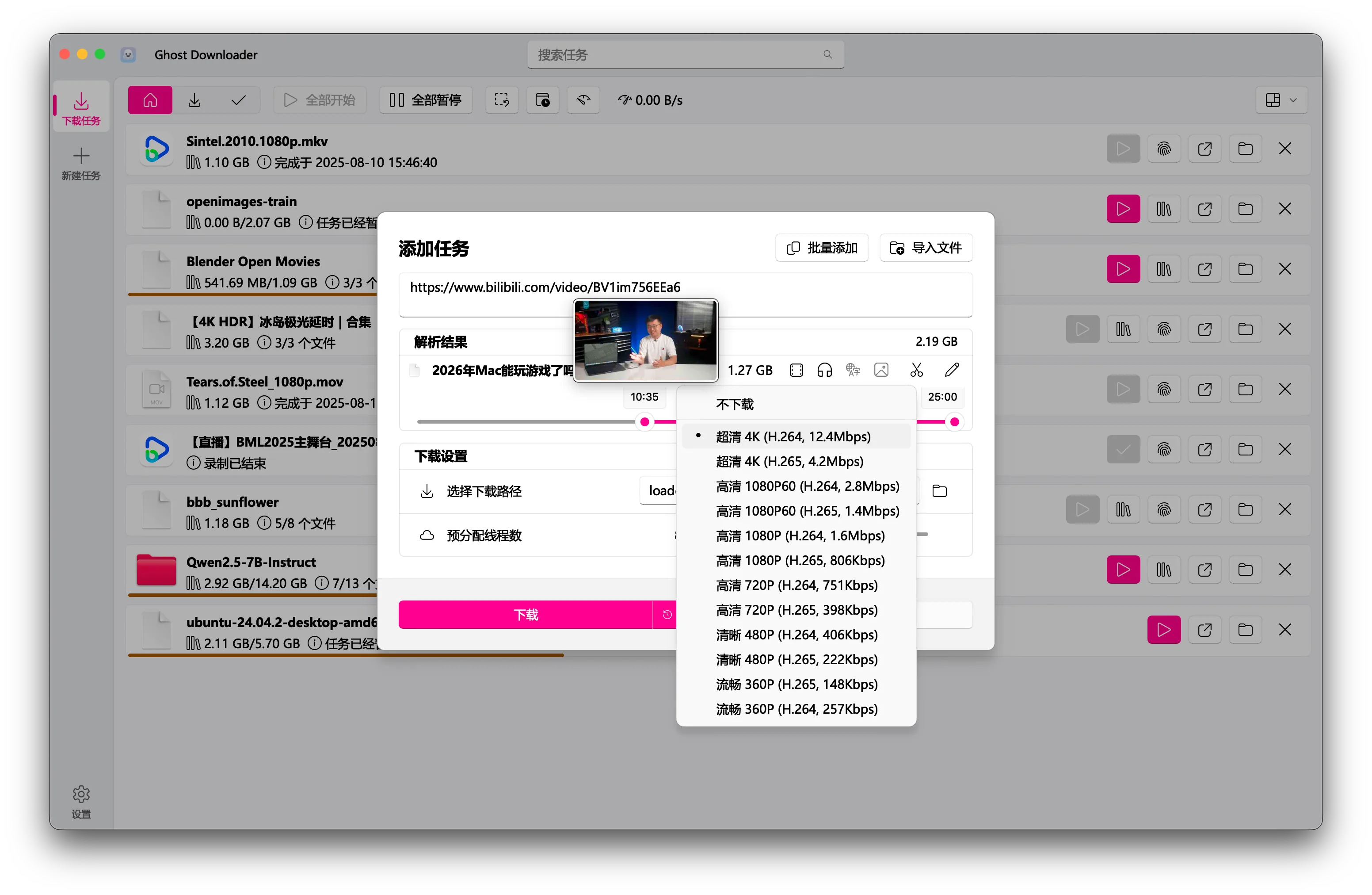1372x895 pixels.
Task: Click the magnifier icon in search box
Action: pyautogui.click(x=828, y=54)
